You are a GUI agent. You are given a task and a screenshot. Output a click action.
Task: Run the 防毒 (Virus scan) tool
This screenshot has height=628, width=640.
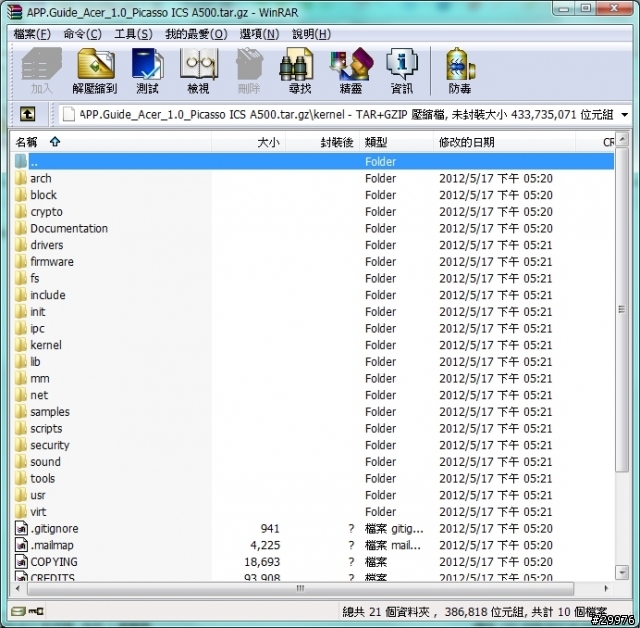[x=460, y=71]
